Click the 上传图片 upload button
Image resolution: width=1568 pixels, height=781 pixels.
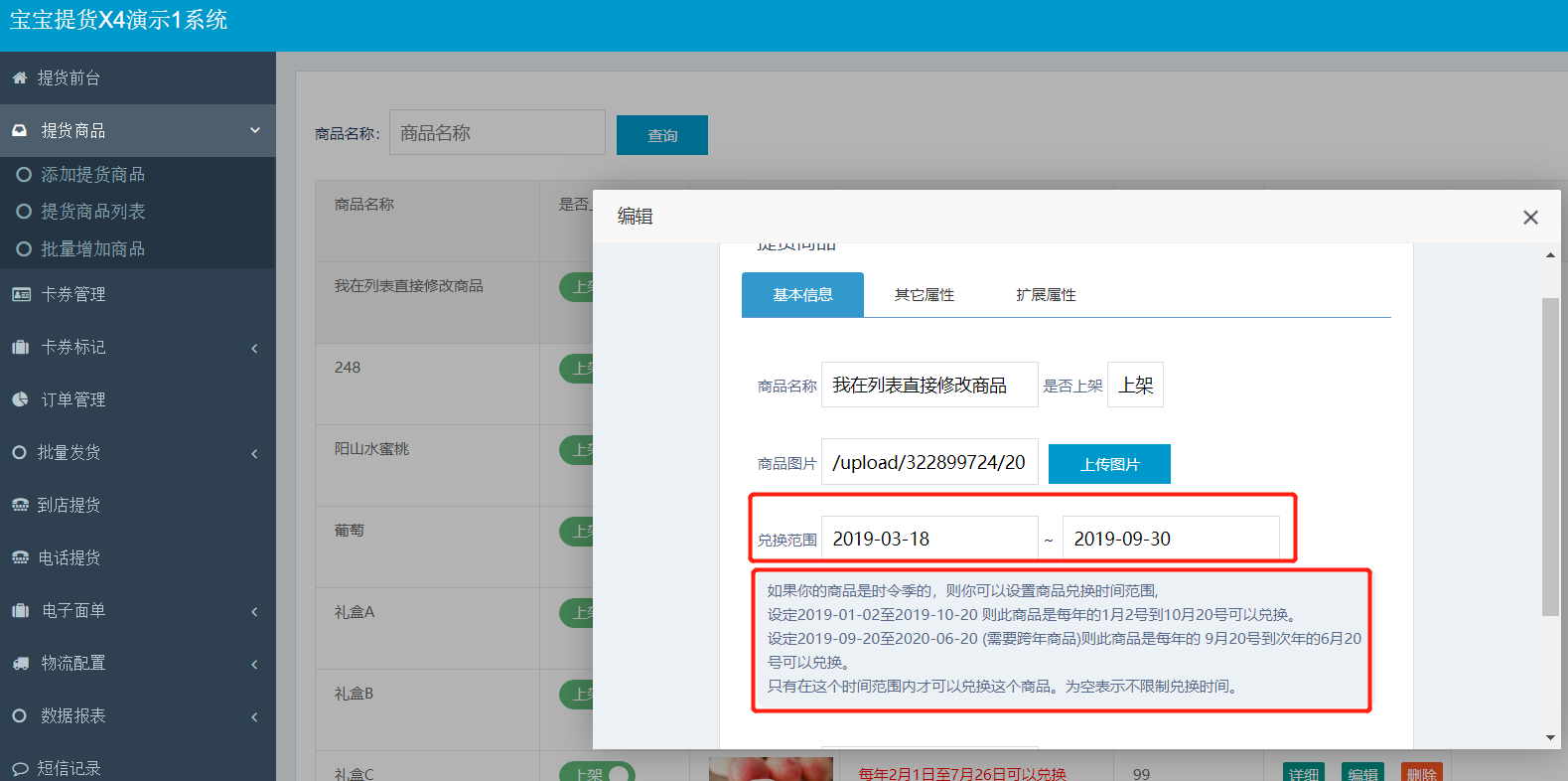point(1109,464)
